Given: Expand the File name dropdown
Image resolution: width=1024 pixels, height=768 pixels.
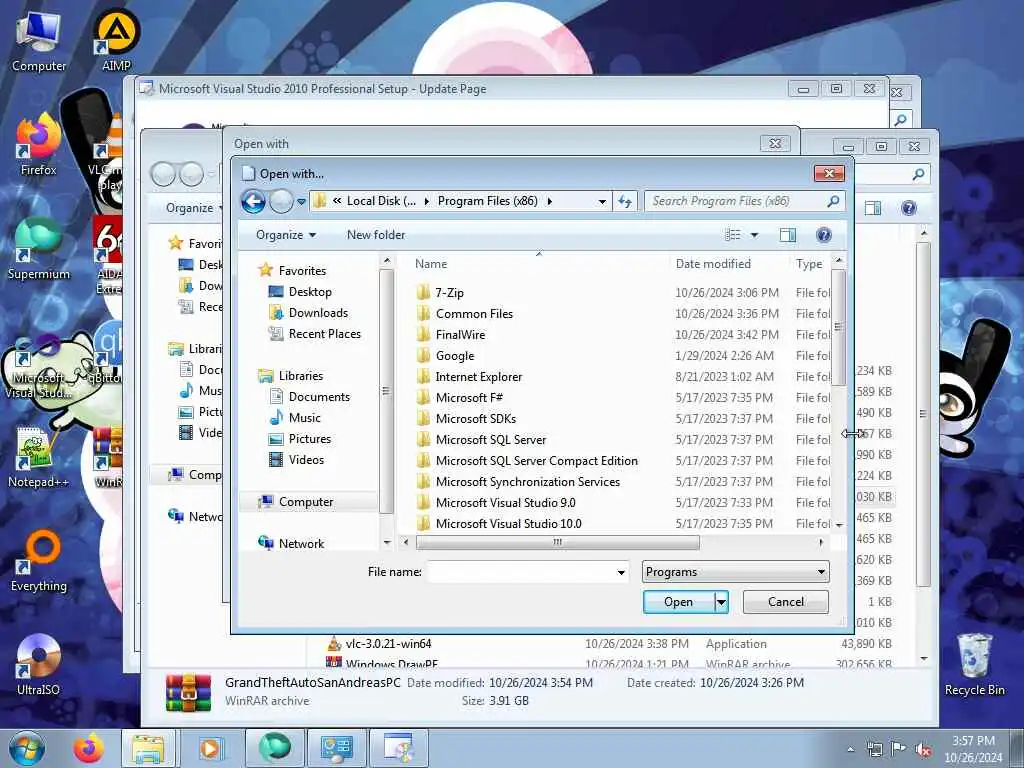Looking at the screenshot, I should [620, 573].
